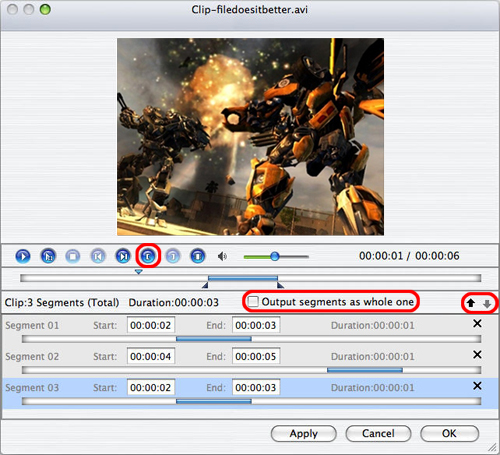Click Segment 03 blue range bar
Image resolution: width=500 pixels, height=455 pixels.
[x=214, y=401]
